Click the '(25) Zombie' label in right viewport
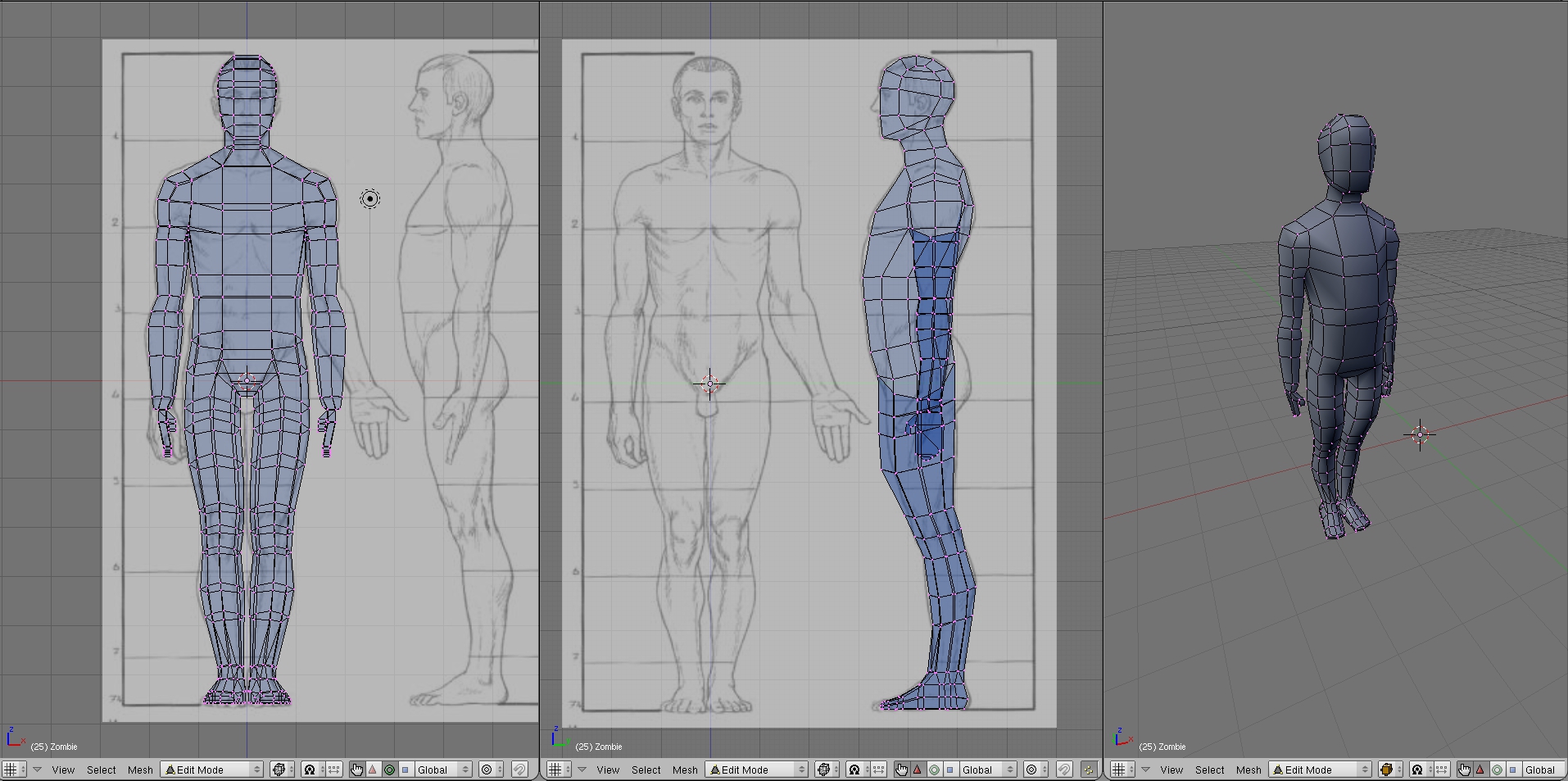The height and width of the screenshot is (781, 1568). pos(1162,747)
